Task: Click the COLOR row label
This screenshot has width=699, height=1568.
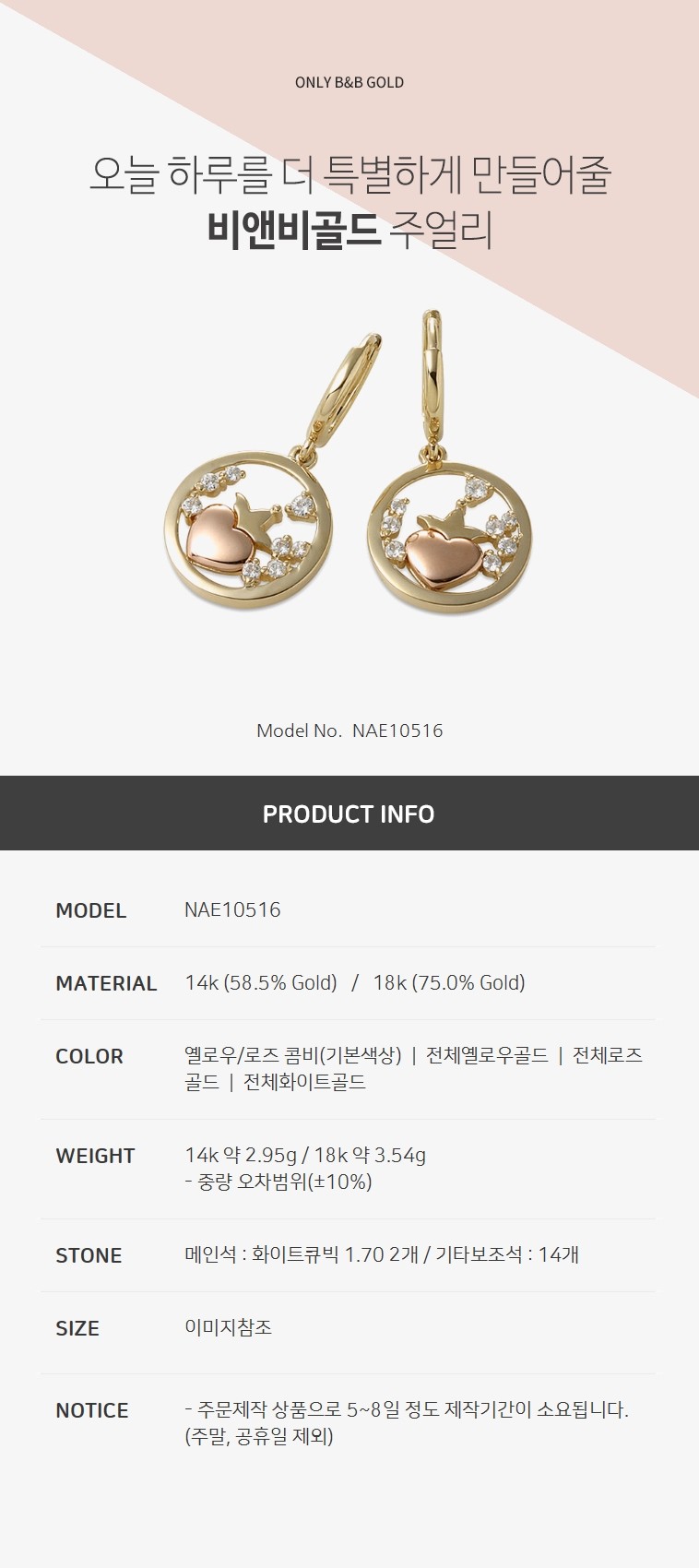Action: click(89, 1056)
